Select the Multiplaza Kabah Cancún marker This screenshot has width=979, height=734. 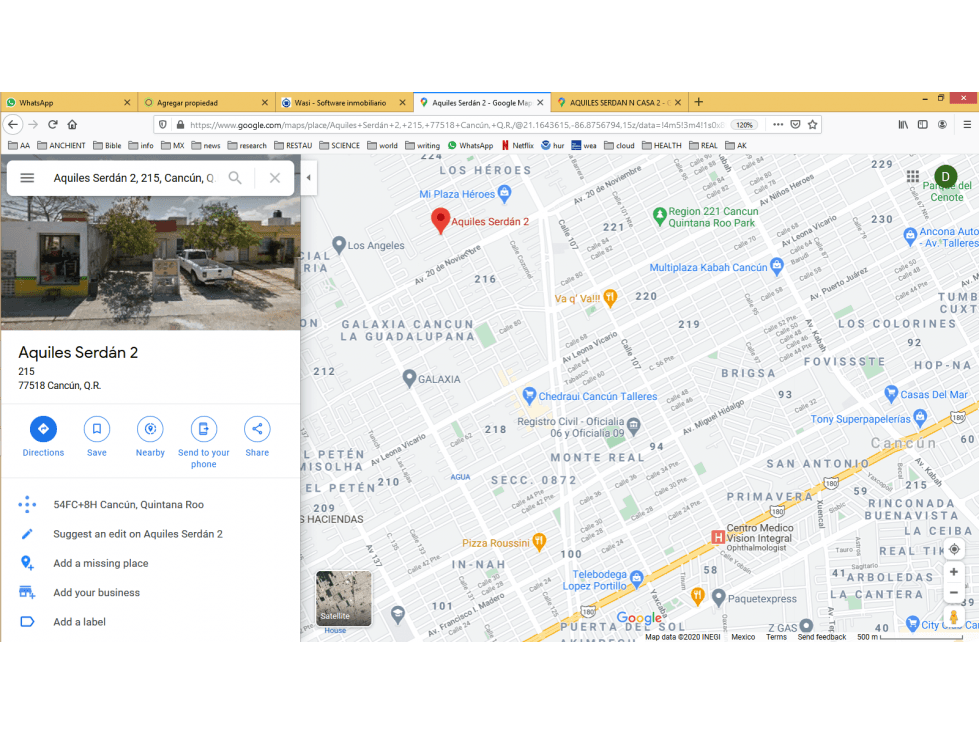click(x=776, y=267)
